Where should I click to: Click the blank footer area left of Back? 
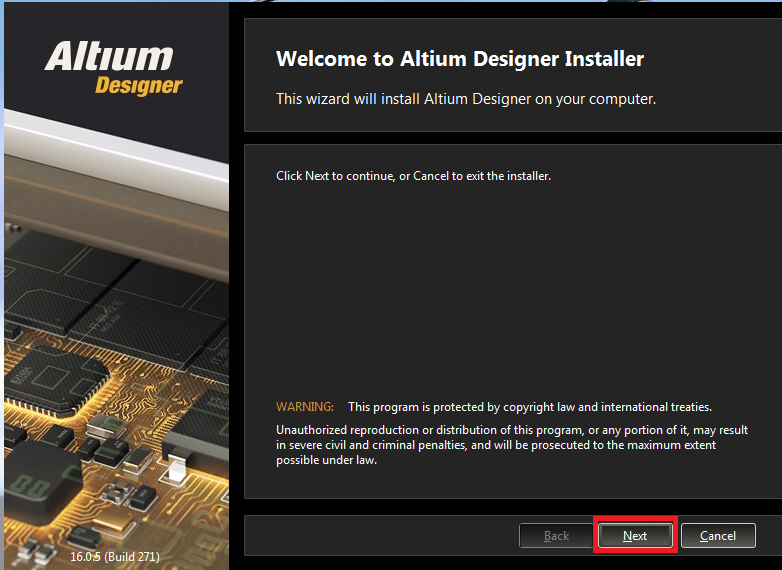tap(380, 536)
